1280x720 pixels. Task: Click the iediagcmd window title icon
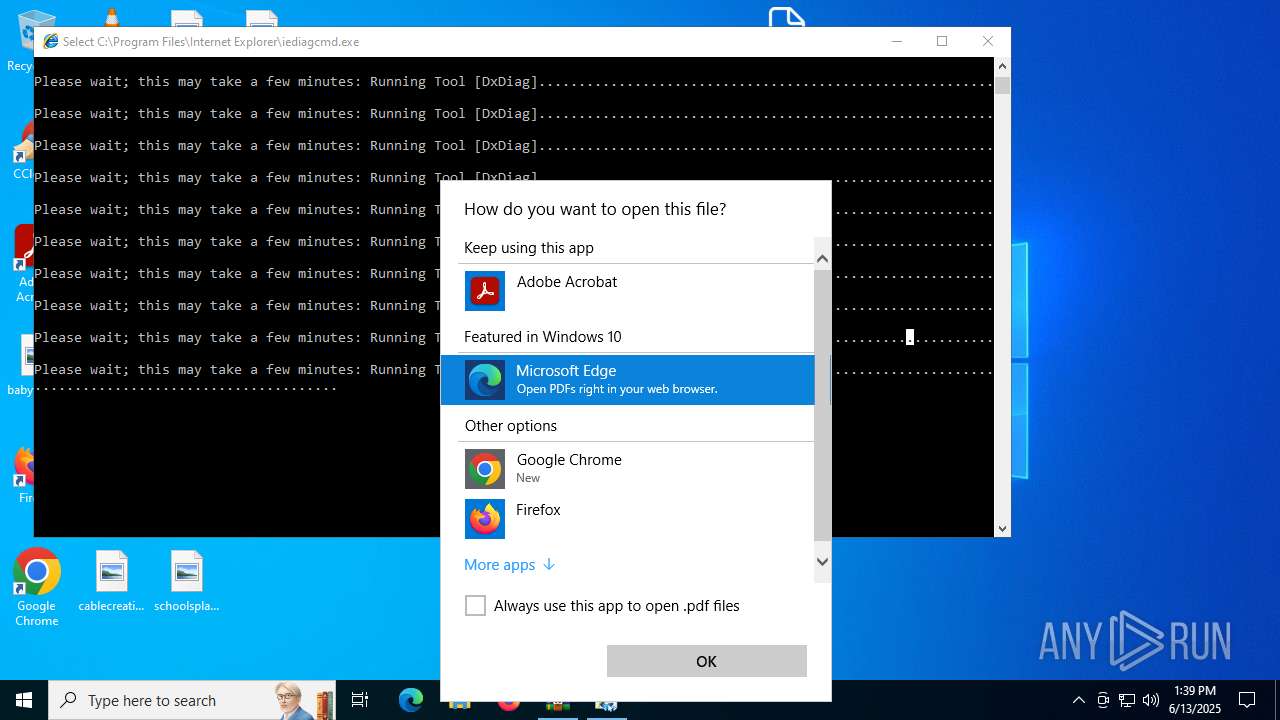click(50, 42)
